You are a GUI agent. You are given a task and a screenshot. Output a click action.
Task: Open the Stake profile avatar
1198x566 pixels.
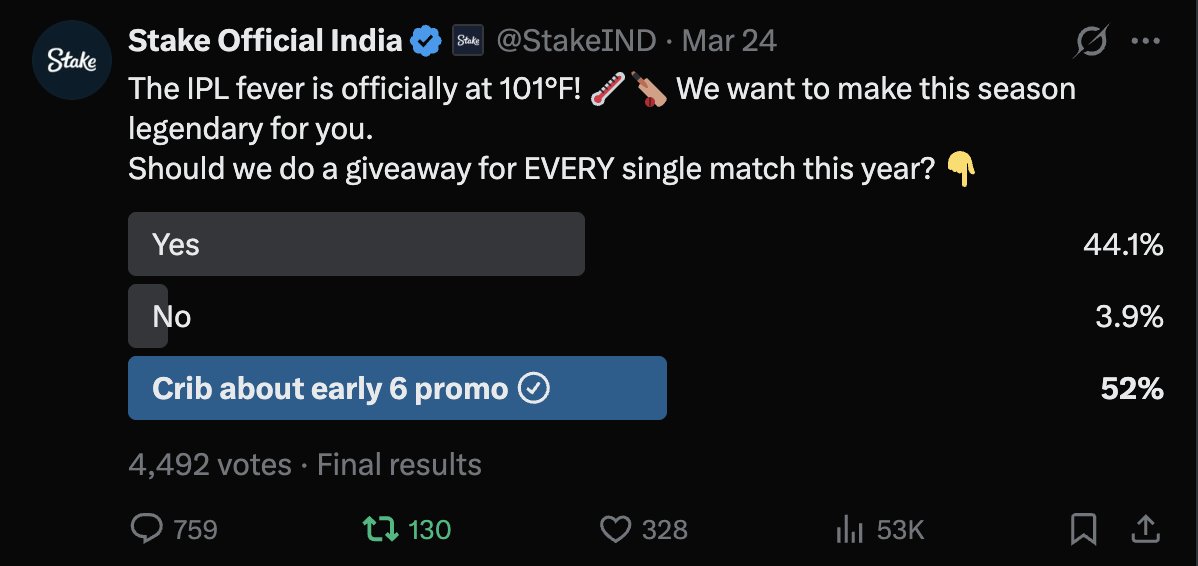tap(72, 60)
